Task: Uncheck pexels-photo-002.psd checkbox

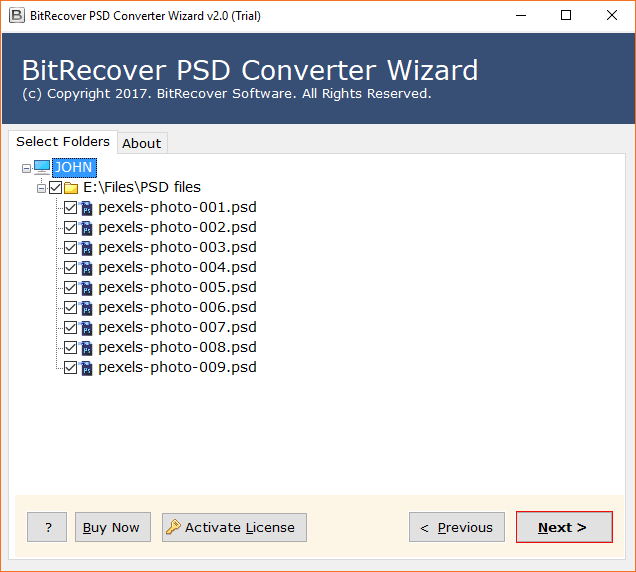Action: [x=71, y=228]
